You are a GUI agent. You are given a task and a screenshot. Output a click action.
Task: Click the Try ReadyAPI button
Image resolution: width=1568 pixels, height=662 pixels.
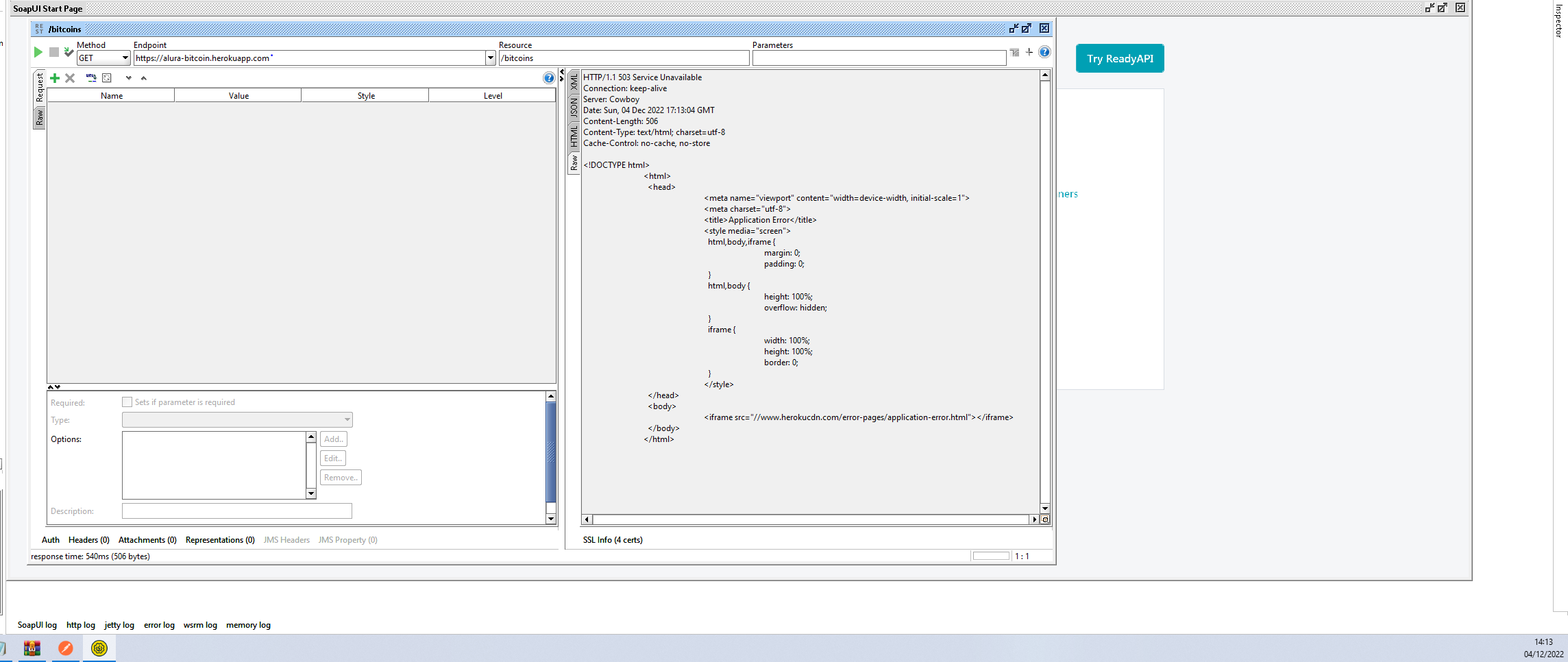click(x=1120, y=58)
